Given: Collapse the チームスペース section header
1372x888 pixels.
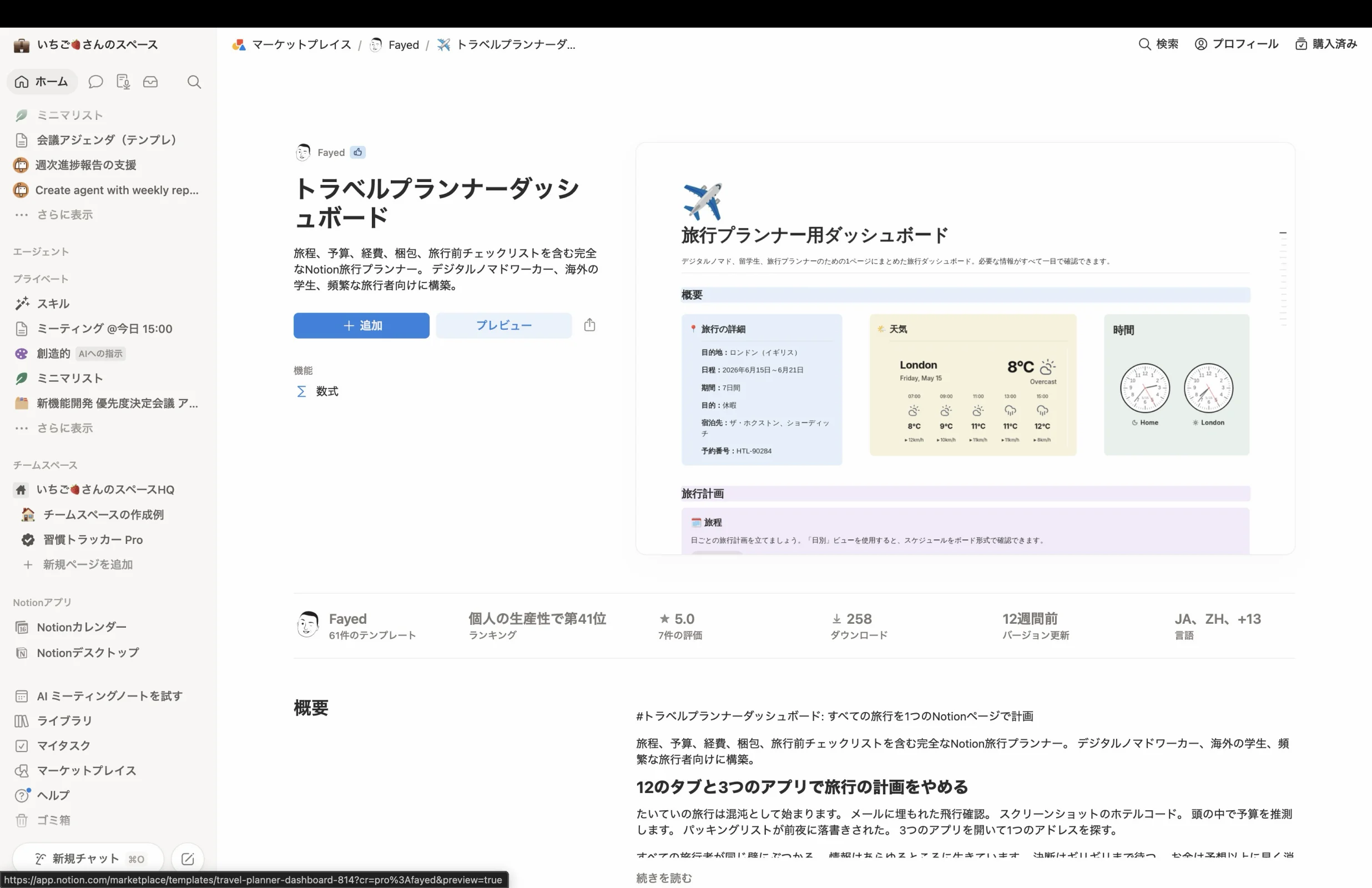Looking at the screenshot, I should tap(45, 465).
